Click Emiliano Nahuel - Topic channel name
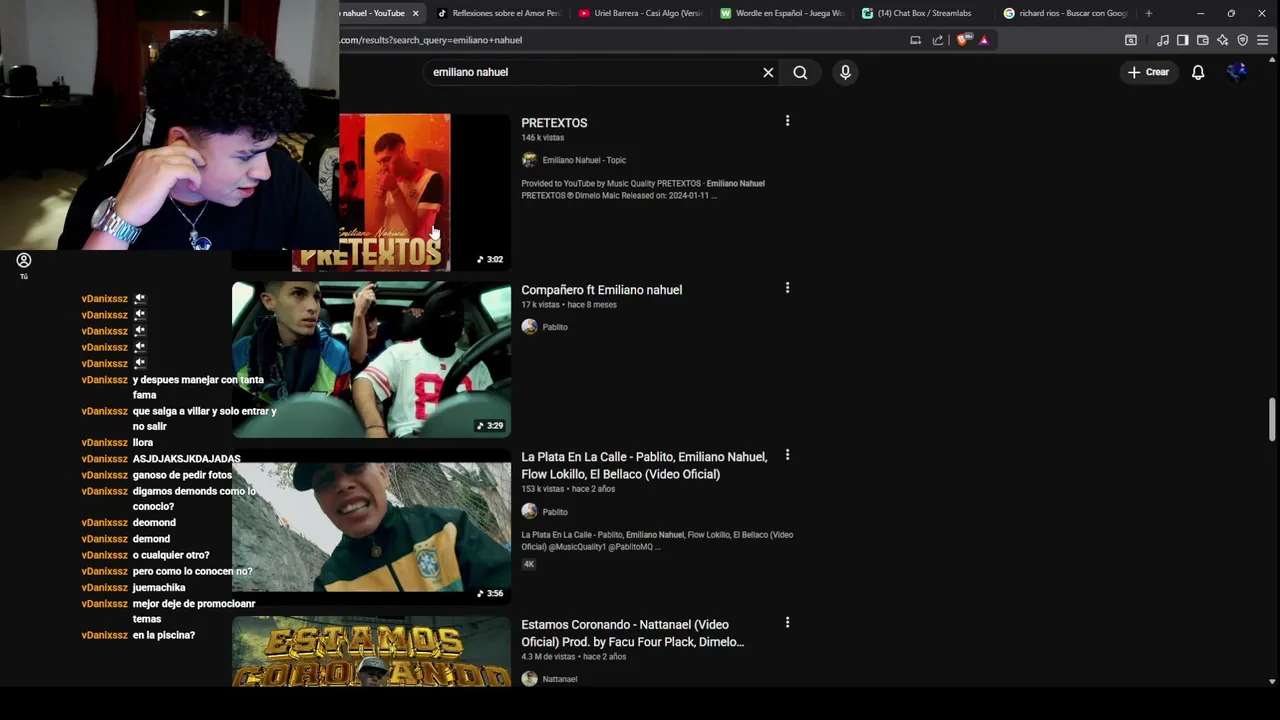Screen dimensions: 1280x720 click(584, 160)
